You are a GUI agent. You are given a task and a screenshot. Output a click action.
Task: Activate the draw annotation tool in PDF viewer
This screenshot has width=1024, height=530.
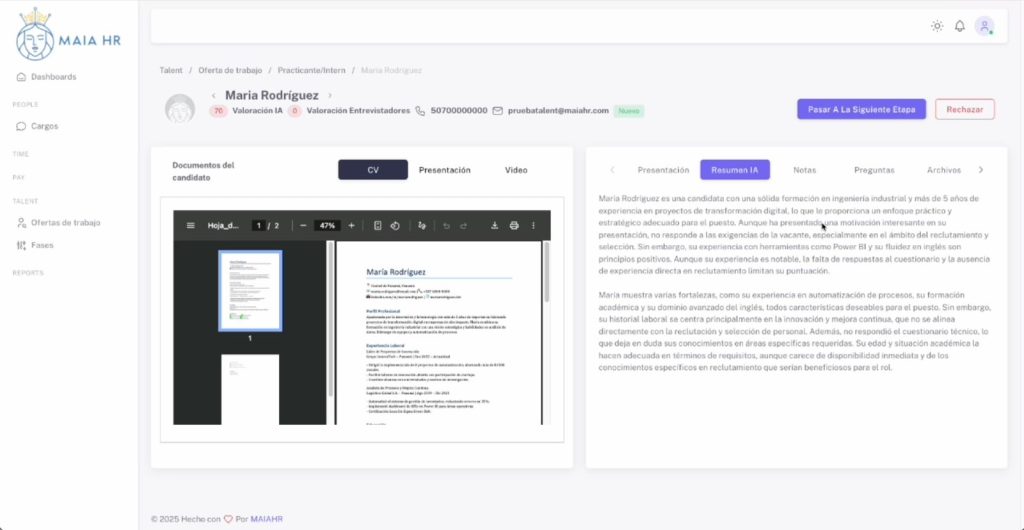pos(422,225)
